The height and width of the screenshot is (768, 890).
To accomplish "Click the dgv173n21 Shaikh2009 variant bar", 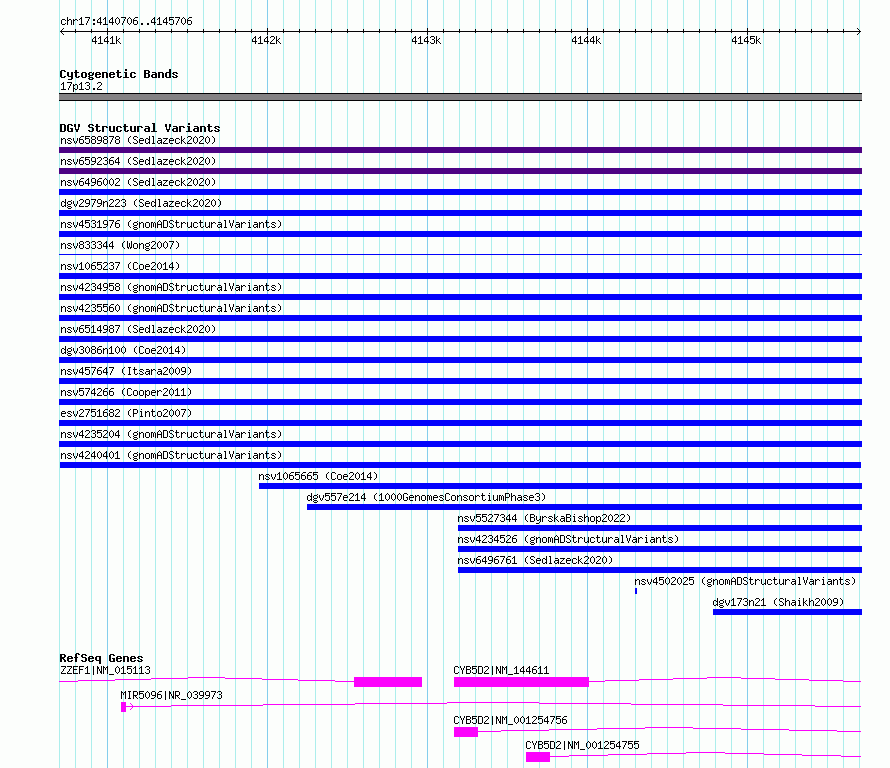I will 787,612.
